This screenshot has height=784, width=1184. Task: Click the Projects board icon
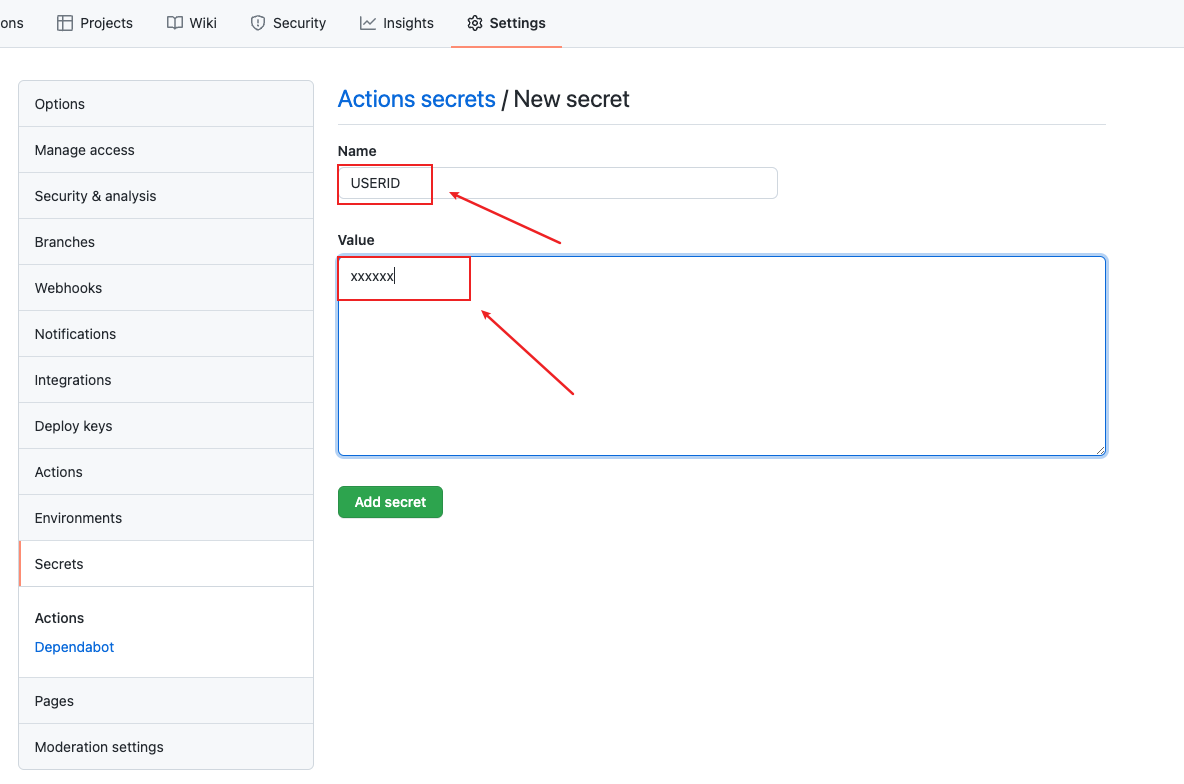click(65, 23)
